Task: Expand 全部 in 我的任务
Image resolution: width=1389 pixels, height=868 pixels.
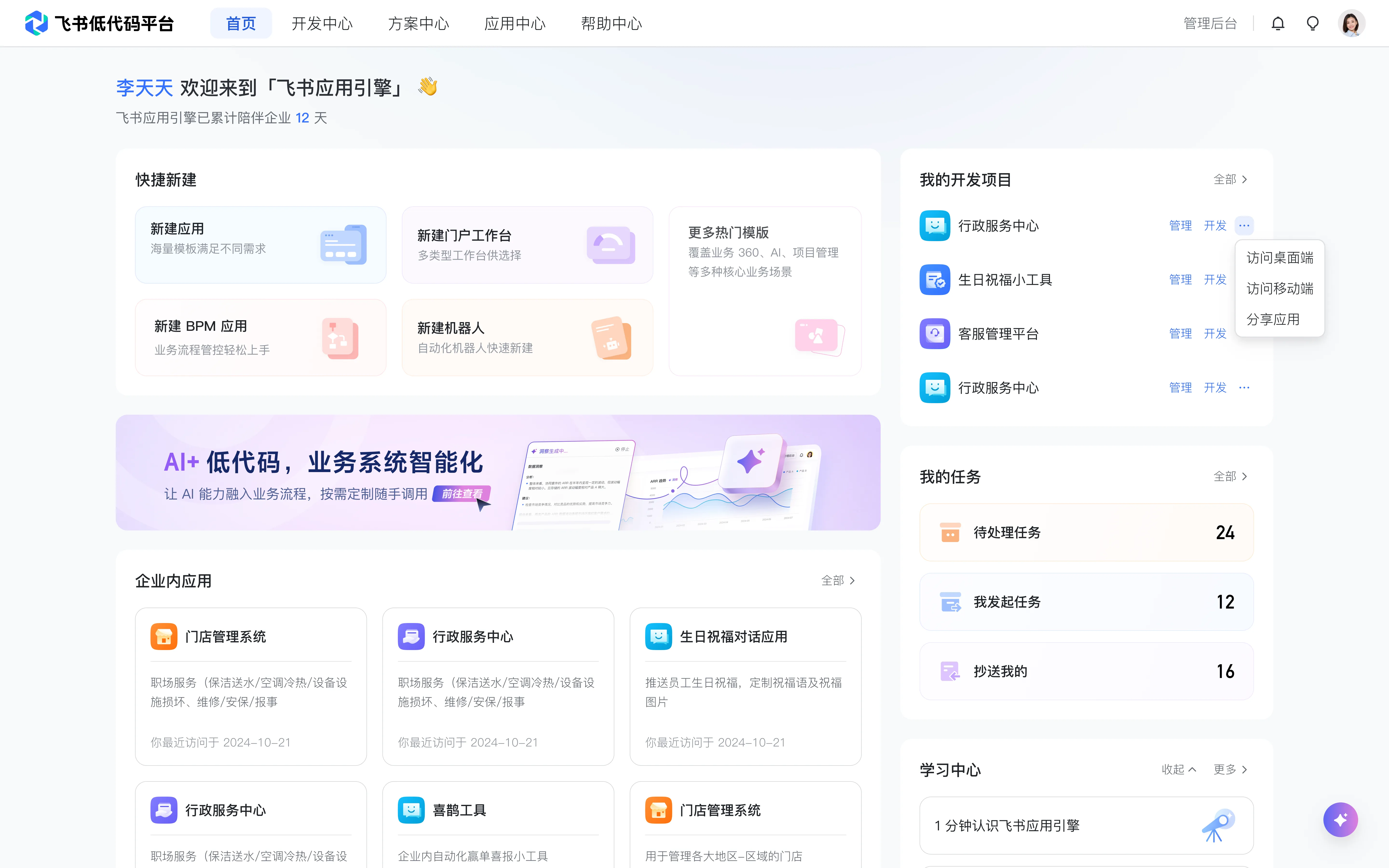Action: 1230,476
